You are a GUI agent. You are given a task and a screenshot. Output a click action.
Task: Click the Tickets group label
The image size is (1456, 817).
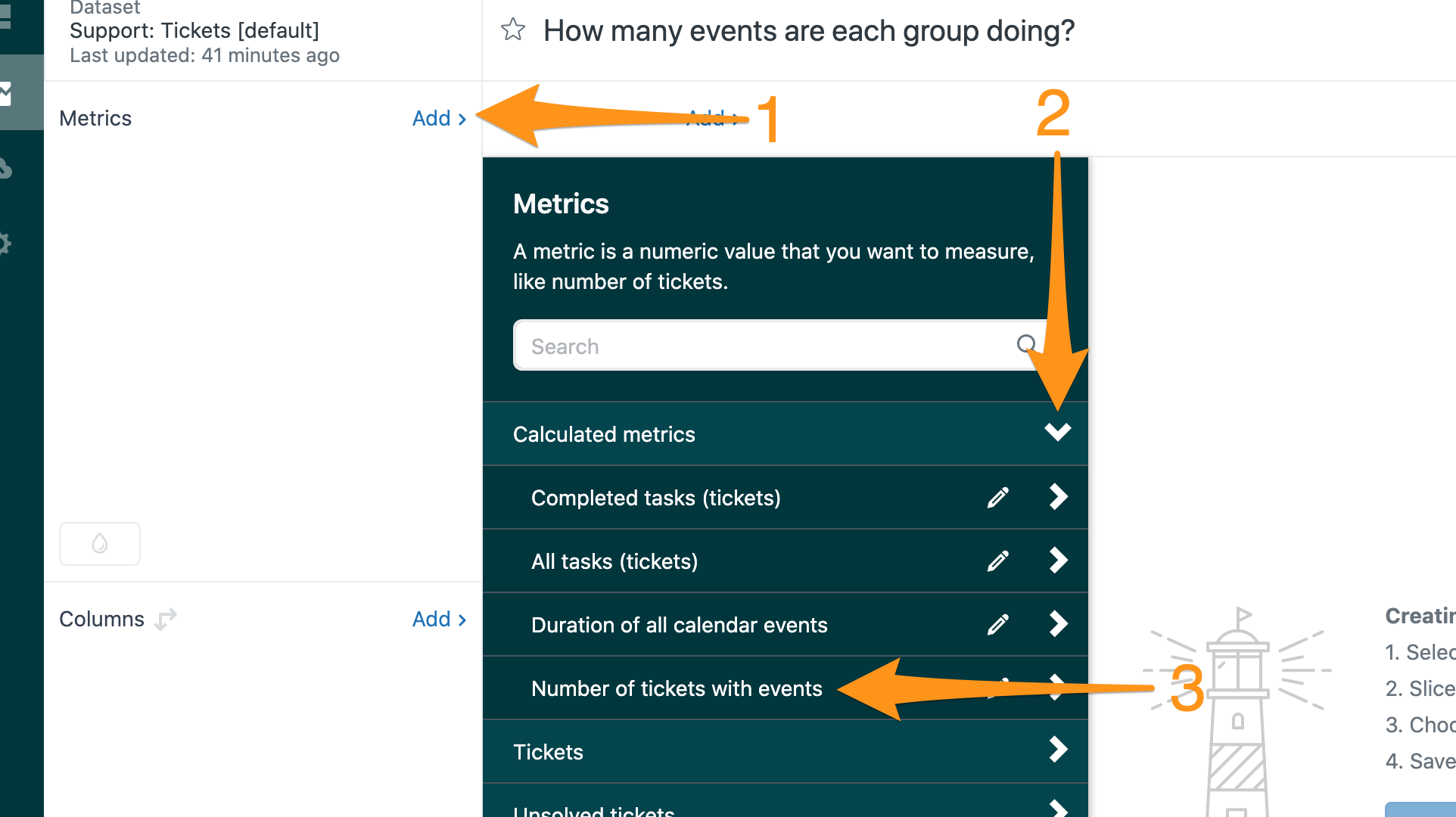click(548, 752)
